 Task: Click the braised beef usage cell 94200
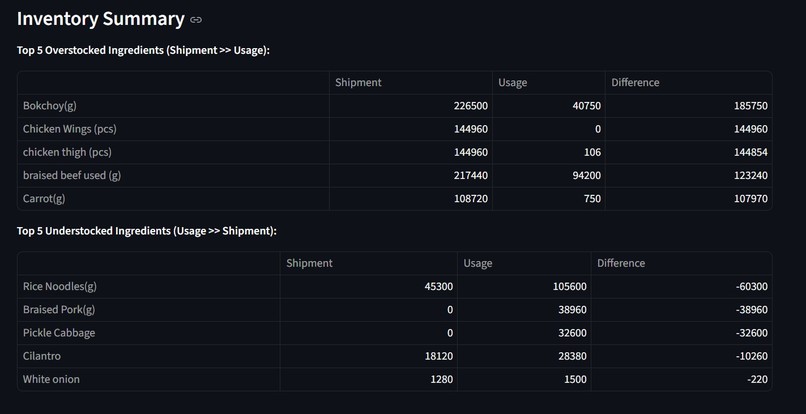point(548,175)
